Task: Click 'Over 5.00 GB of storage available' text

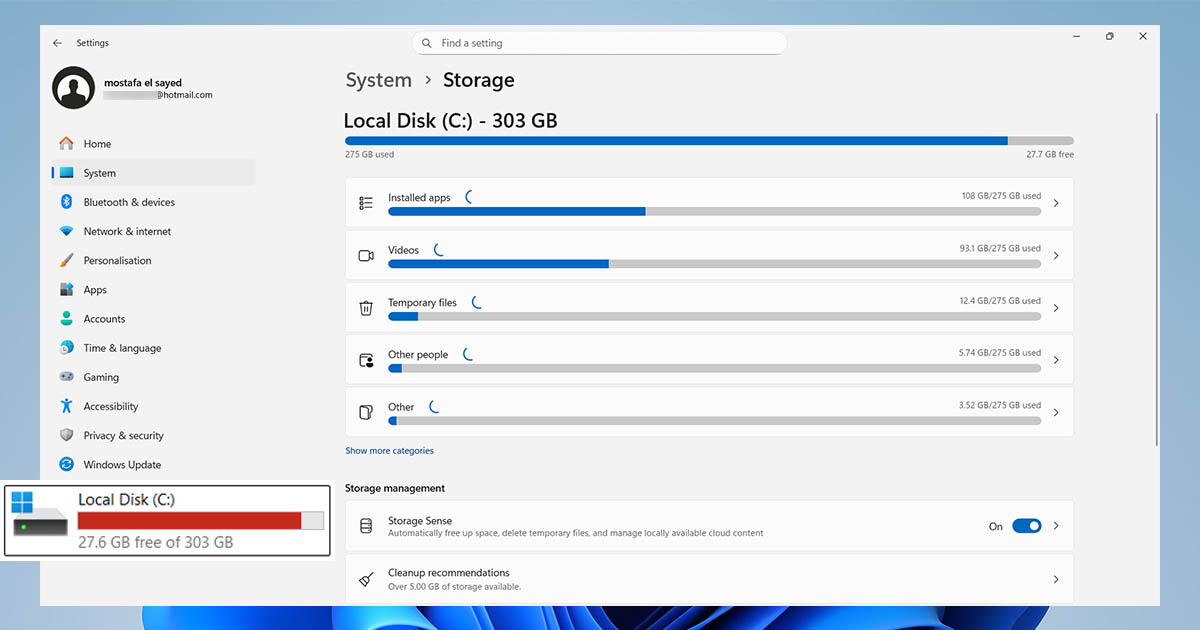Action: click(x=455, y=586)
